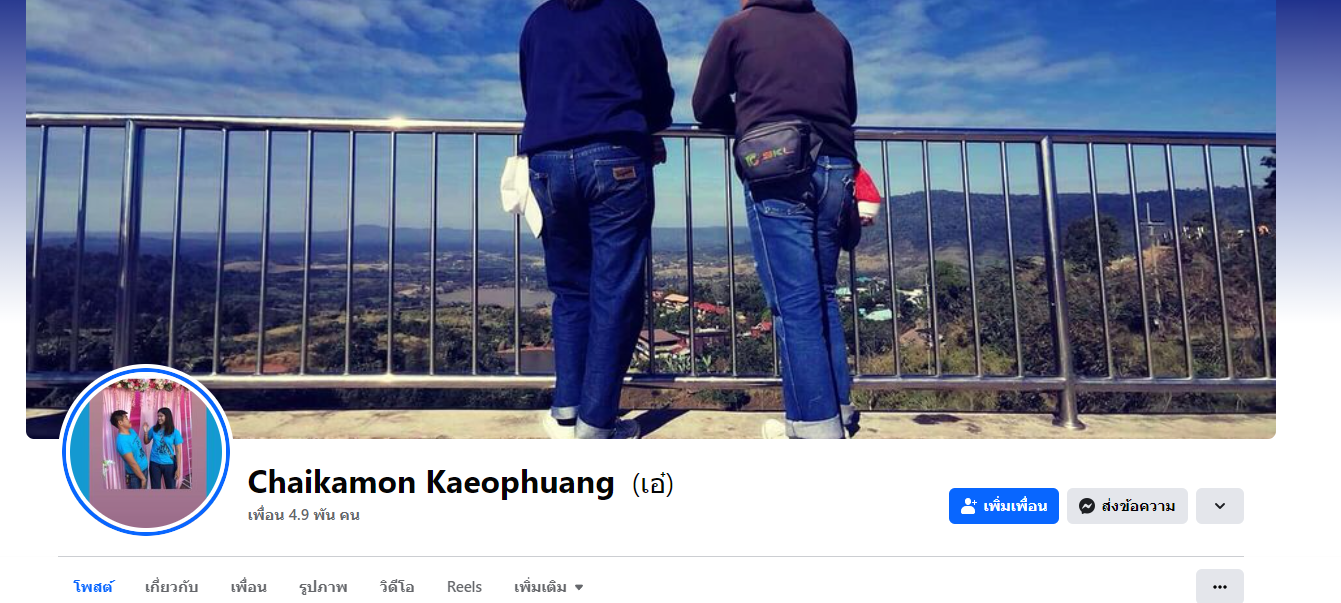Switch to the Reels tab
Image resolution: width=1341 pixels, height=603 pixels.
(464, 587)
